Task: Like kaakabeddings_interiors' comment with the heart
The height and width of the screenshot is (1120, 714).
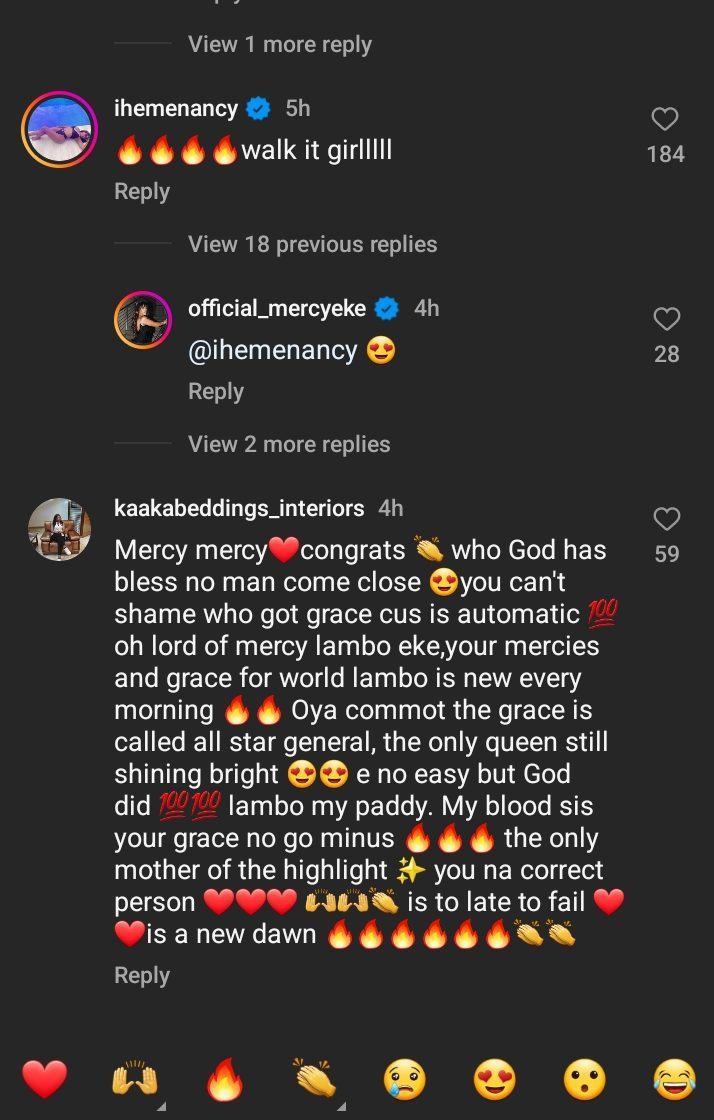Action: coord(666,519)
